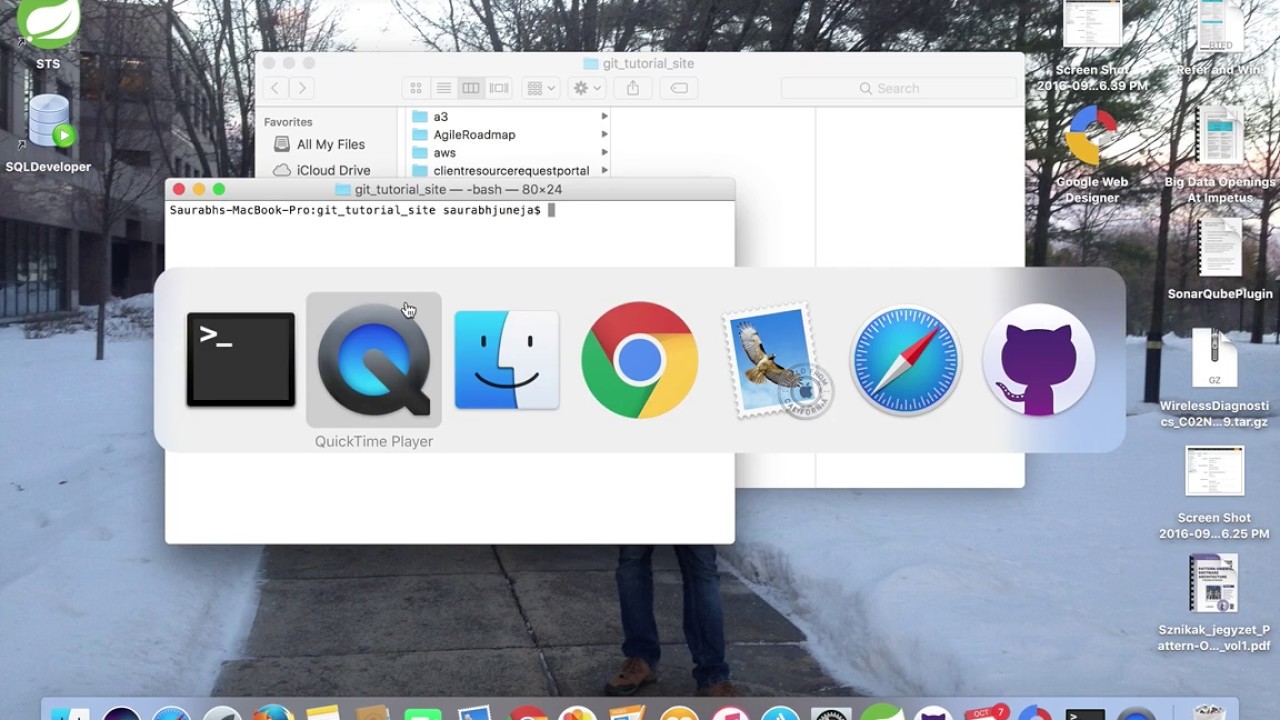This screenshot has width=1280, height=720.
Task: Go forward in the Finder window
Action: coord(302,88)
